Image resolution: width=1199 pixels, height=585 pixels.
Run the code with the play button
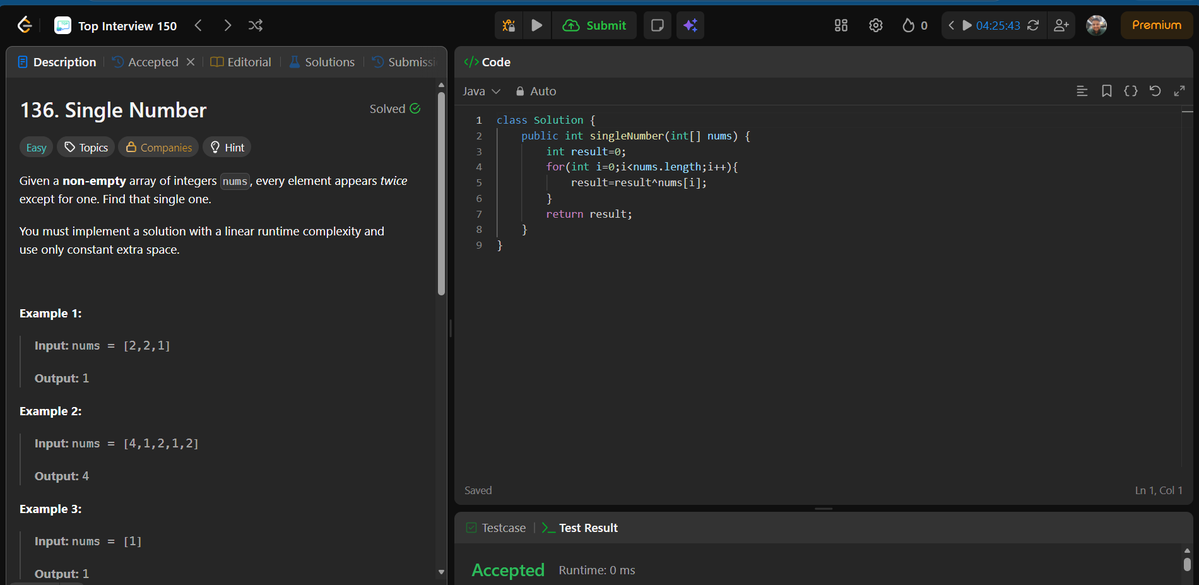537,25
